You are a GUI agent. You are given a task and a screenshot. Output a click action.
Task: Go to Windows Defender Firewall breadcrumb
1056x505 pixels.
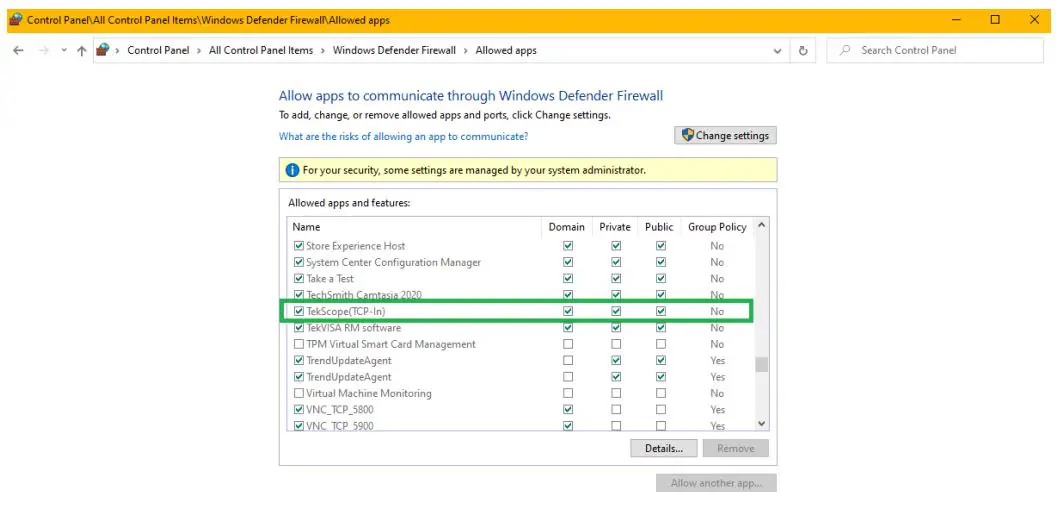pos(394,50)
